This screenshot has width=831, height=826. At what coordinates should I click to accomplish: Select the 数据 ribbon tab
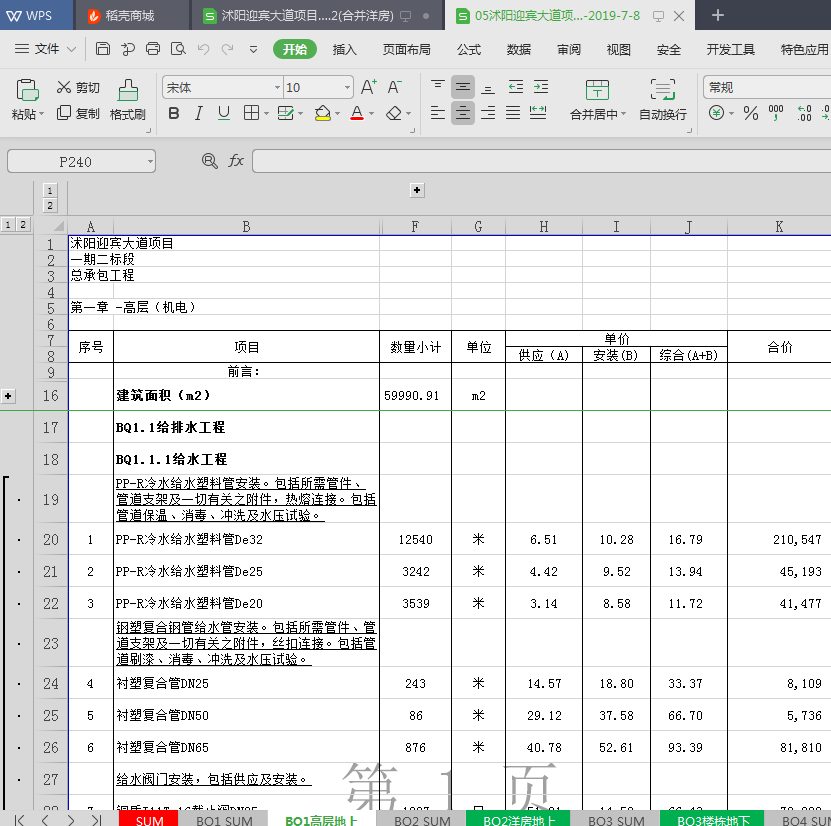pos(518,49)
